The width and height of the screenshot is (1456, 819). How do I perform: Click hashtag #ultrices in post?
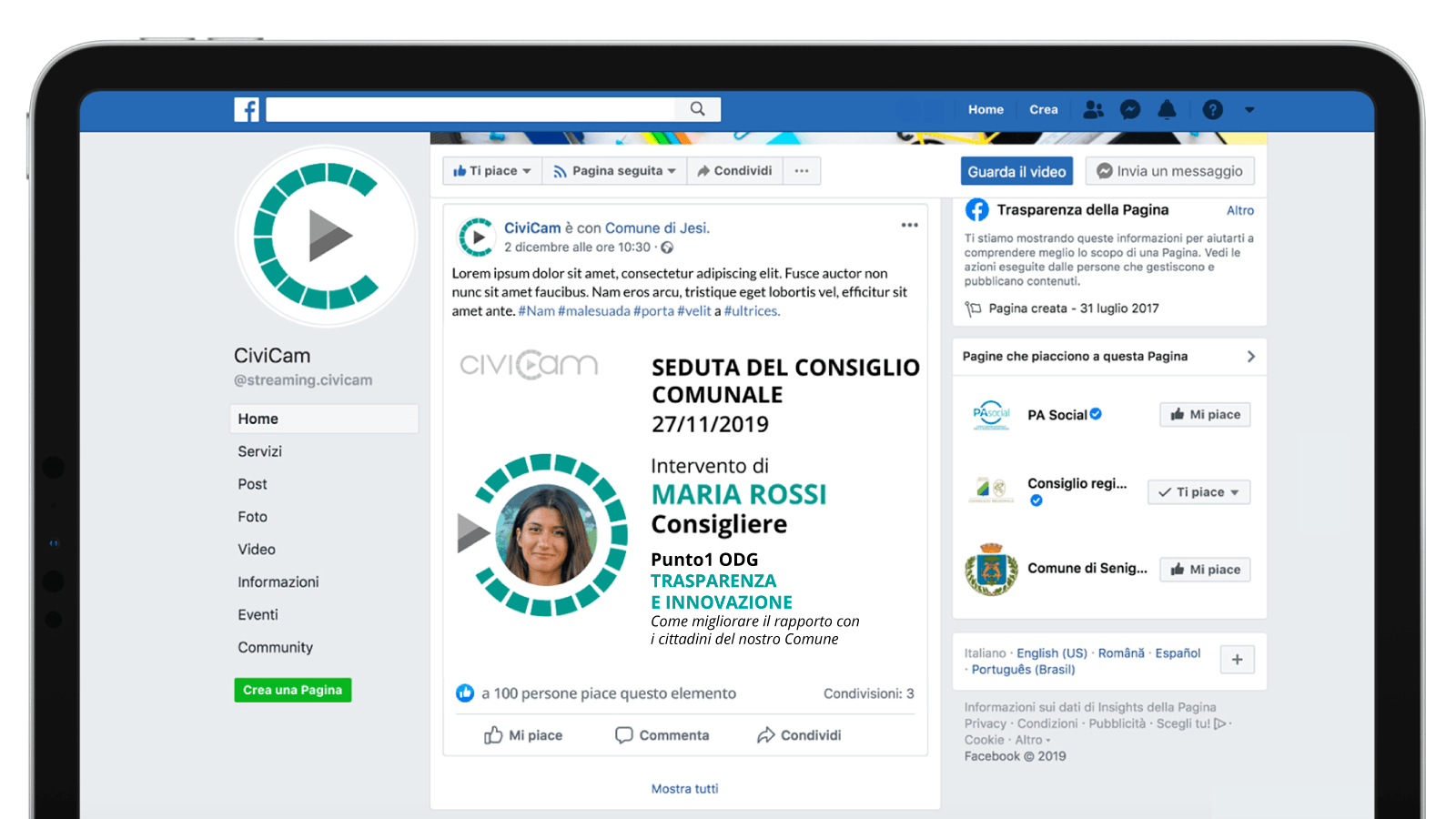click(x=751, y=311)
